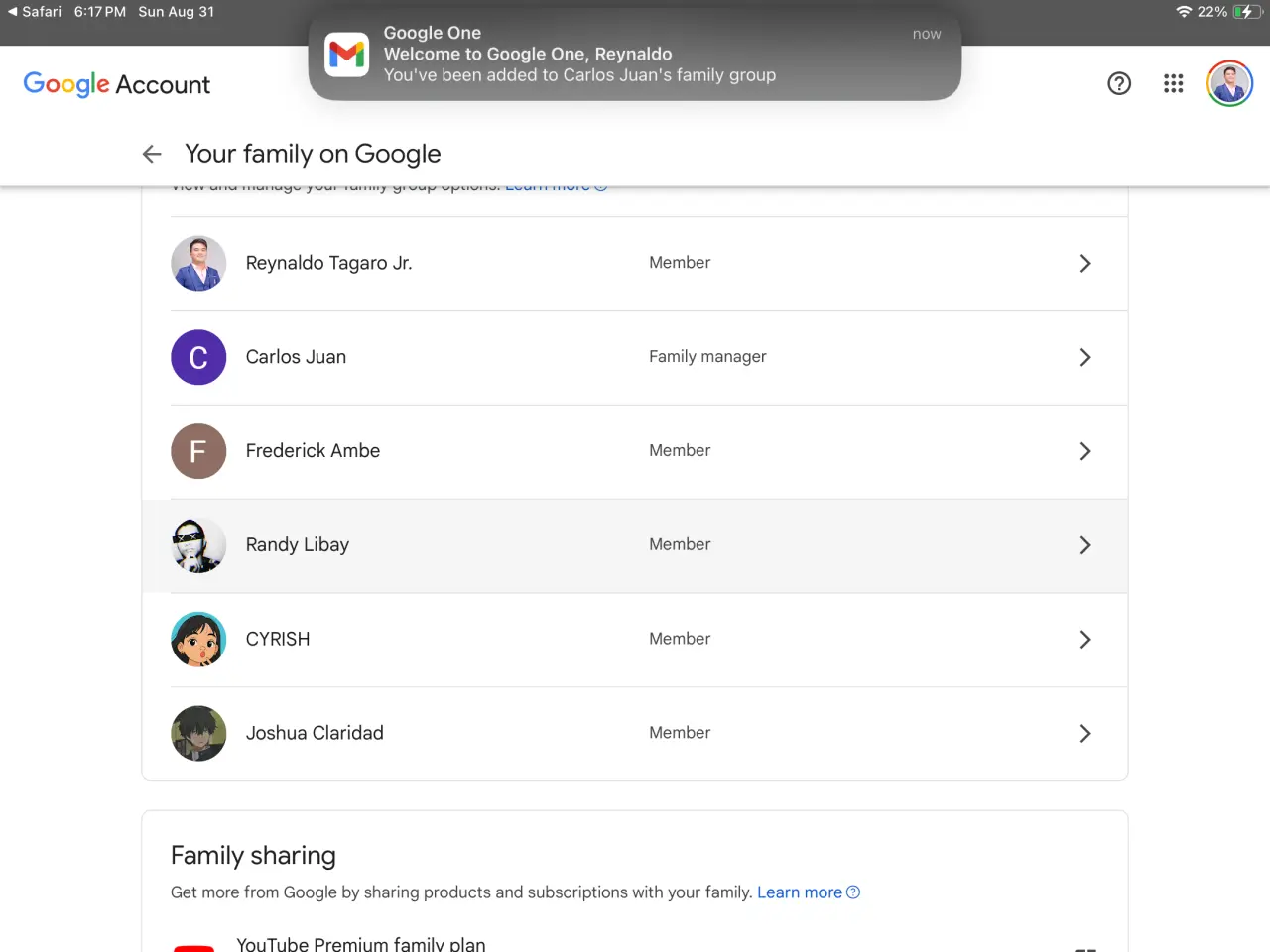Screen dimensions: 1270x952
Task: Select the name CYRISH
Action: 278,640
